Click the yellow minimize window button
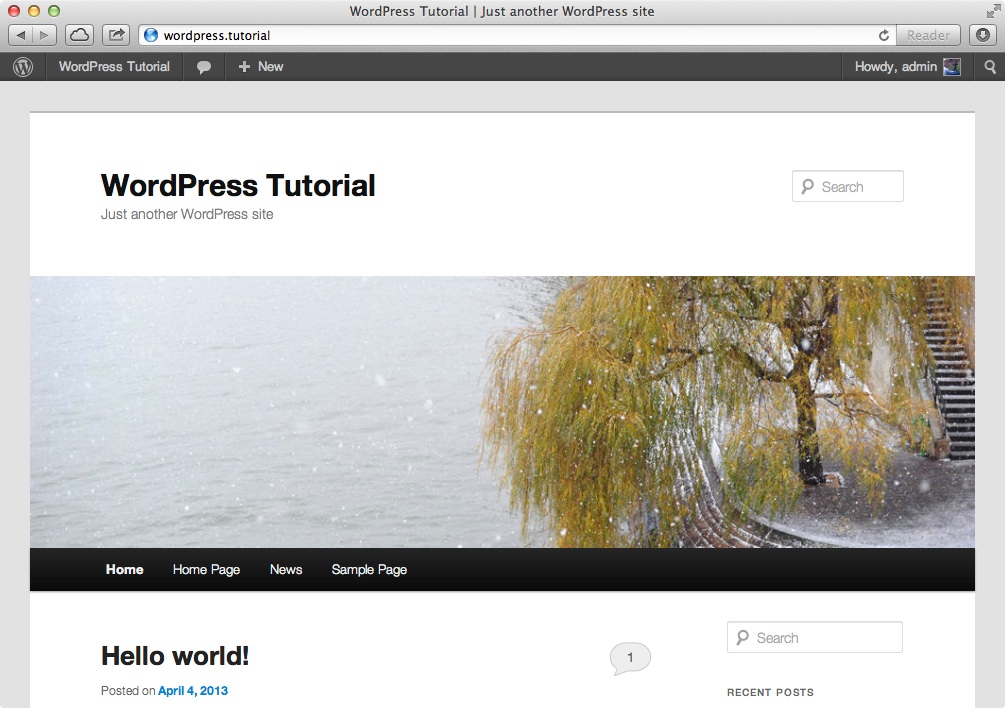This screenshot has height=708, width=1005. 34,11
